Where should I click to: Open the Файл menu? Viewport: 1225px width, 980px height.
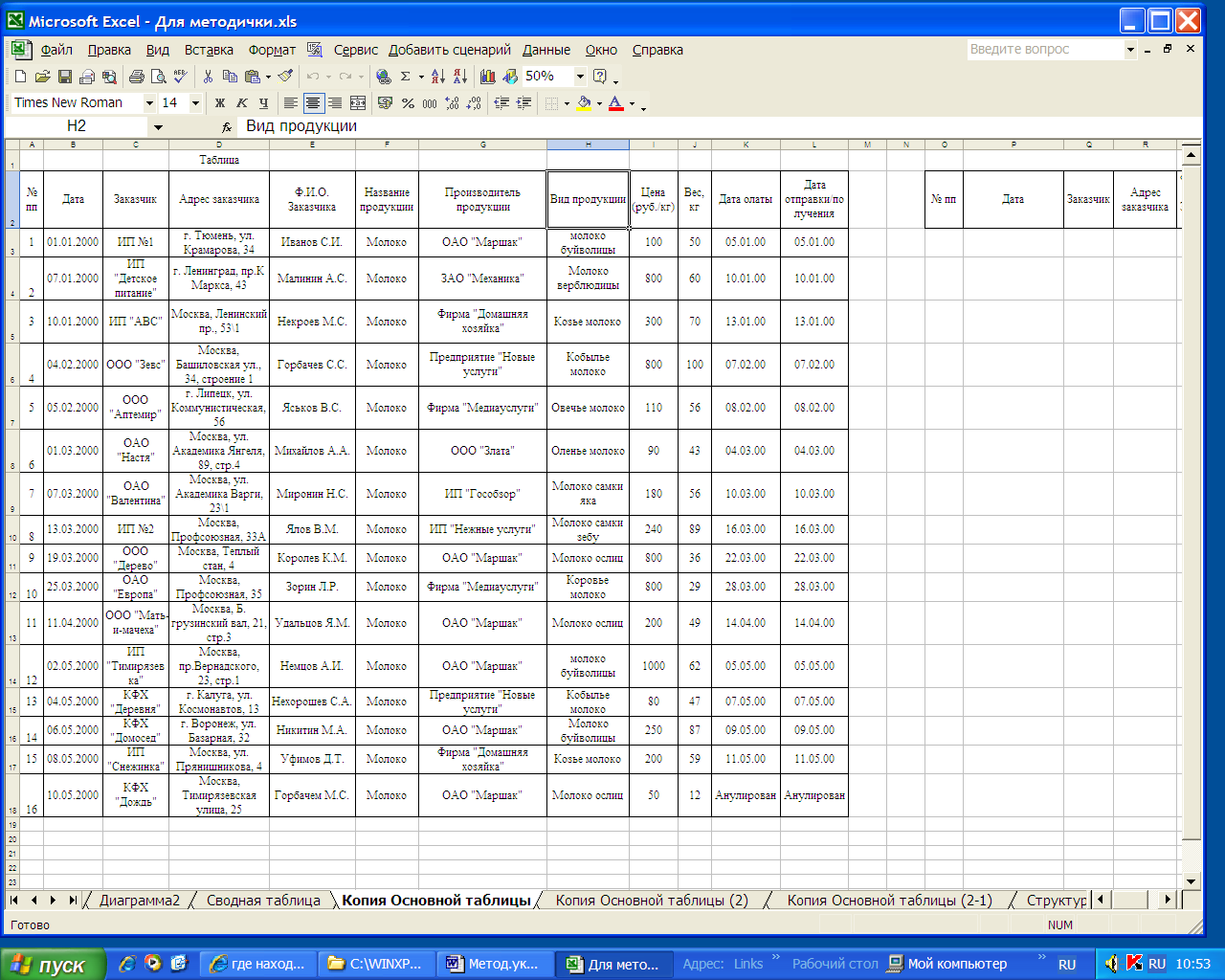56,50
